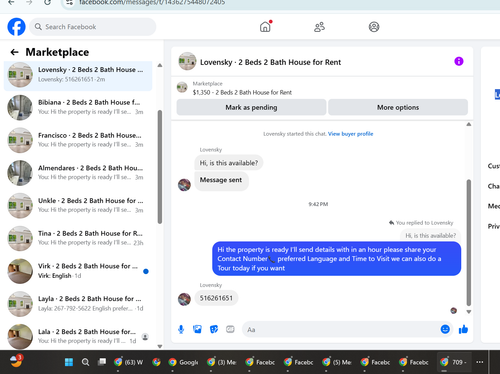Open the Friends icon in top navigation
The image size is (500, 374).
coord(319,27)
